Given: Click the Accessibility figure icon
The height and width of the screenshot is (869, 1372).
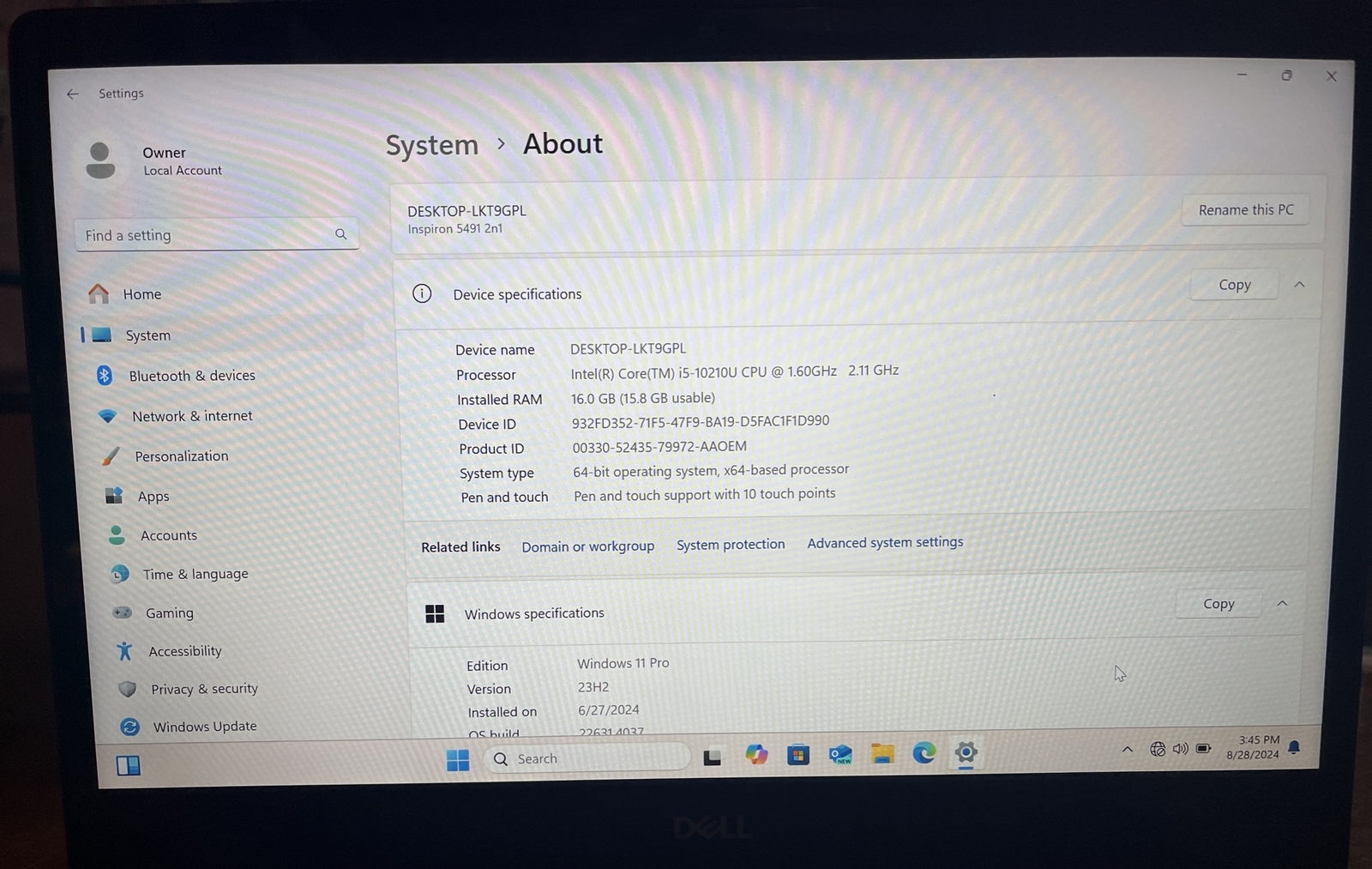Looking at the screenshot, I should click(125, 651).
